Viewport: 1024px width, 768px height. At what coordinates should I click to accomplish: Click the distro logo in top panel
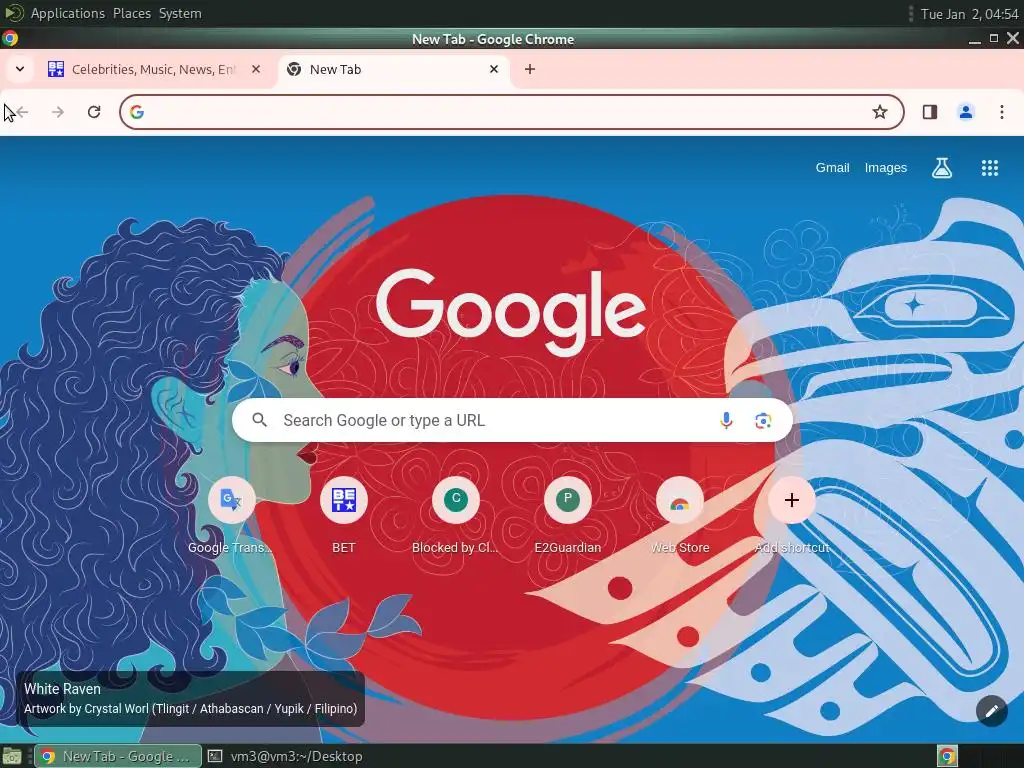[x=13, y=13]
